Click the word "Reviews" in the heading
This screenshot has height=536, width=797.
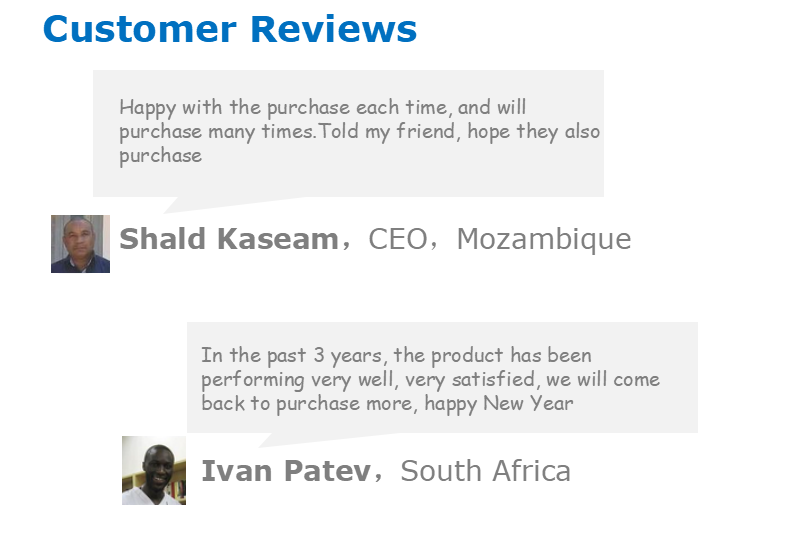tap(333, 29)
